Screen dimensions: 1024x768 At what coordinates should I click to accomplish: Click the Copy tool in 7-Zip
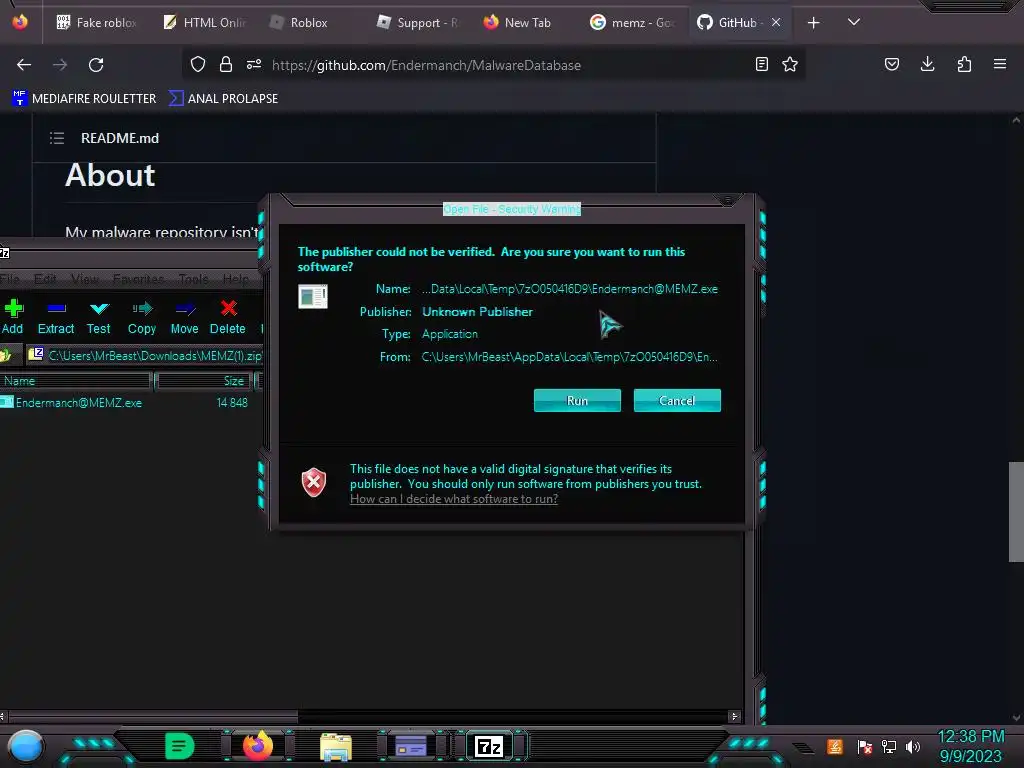click(142, 317)
